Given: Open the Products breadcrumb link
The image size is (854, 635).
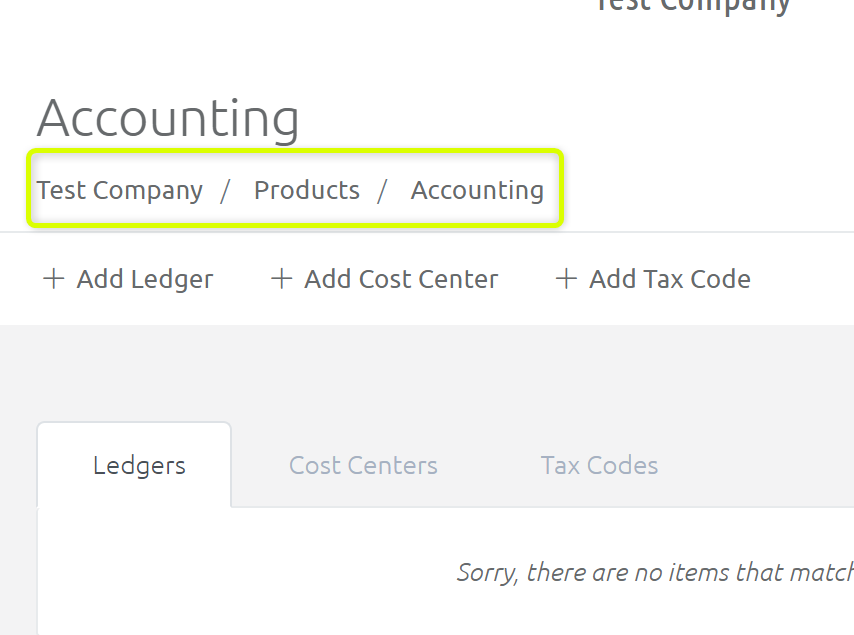Looking at the screenshot, I should tap(307, 190).
